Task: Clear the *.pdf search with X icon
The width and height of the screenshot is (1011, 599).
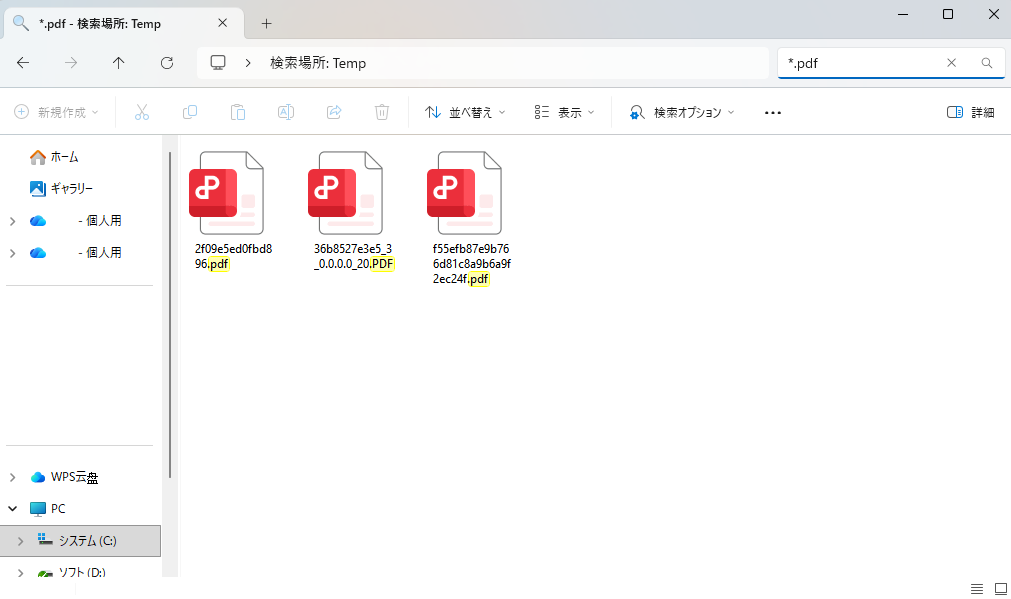Action: [951, 63]
